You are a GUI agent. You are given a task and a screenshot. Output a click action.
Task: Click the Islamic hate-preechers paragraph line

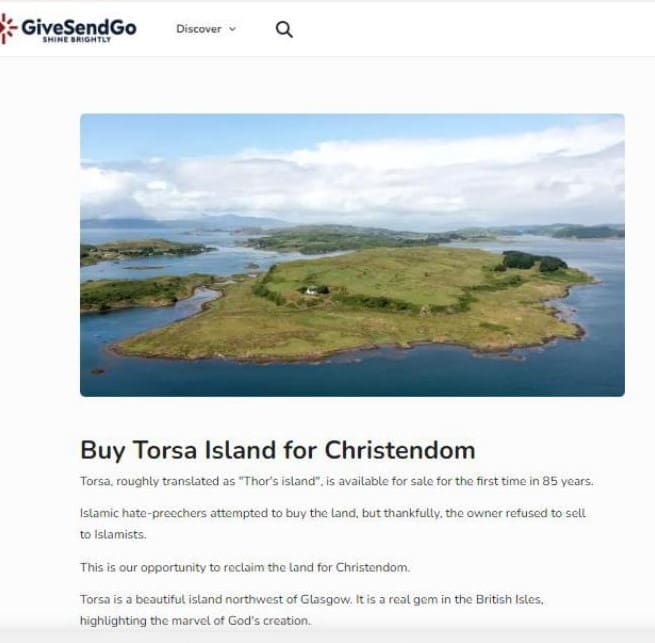click(x=333, y=513)
